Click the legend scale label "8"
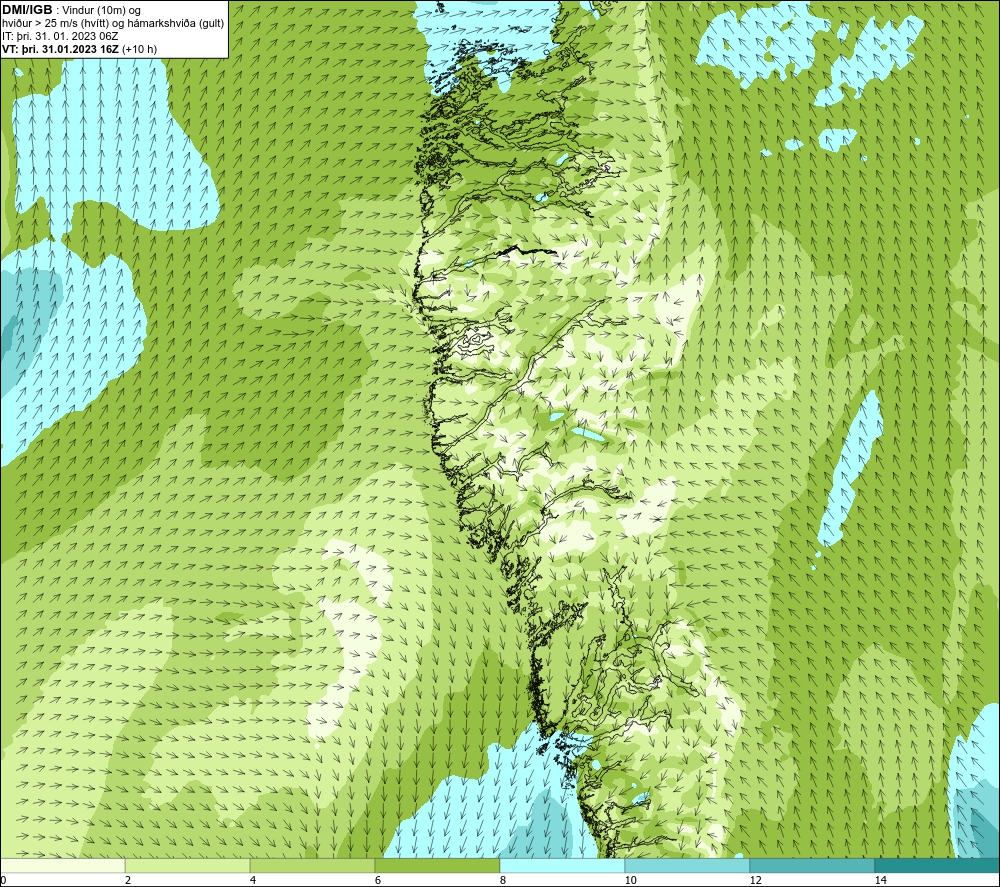 pos(503,880)
